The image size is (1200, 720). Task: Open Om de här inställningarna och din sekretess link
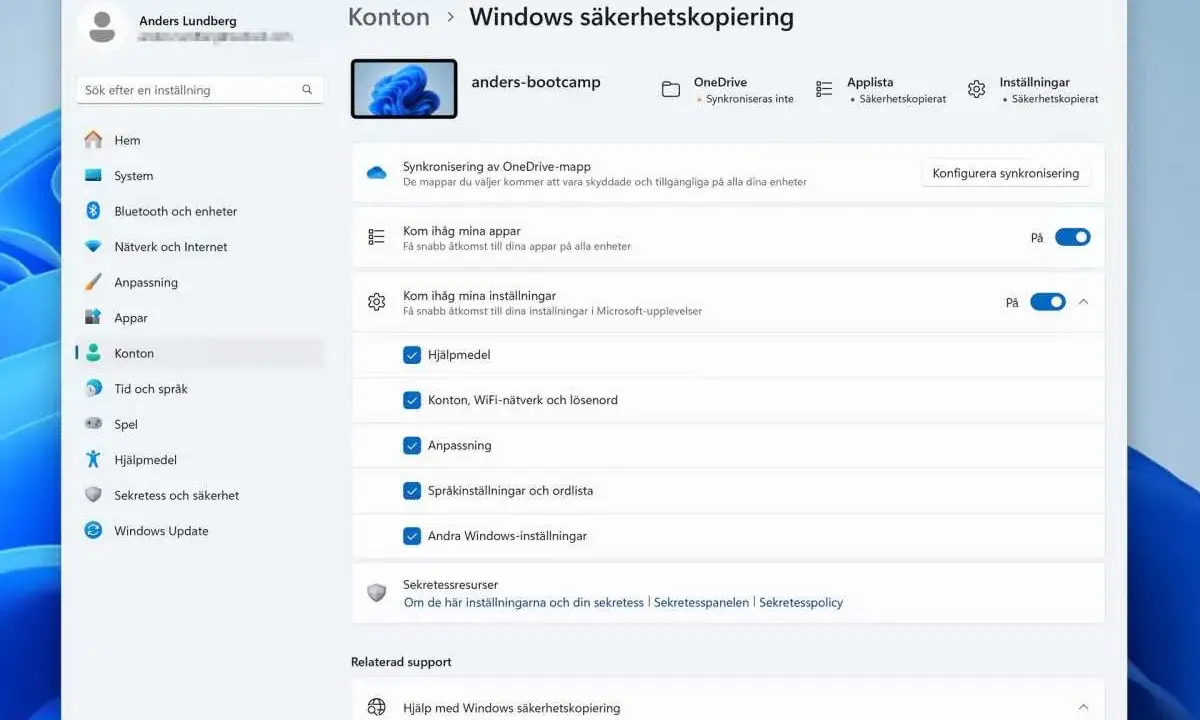point(523,602)
